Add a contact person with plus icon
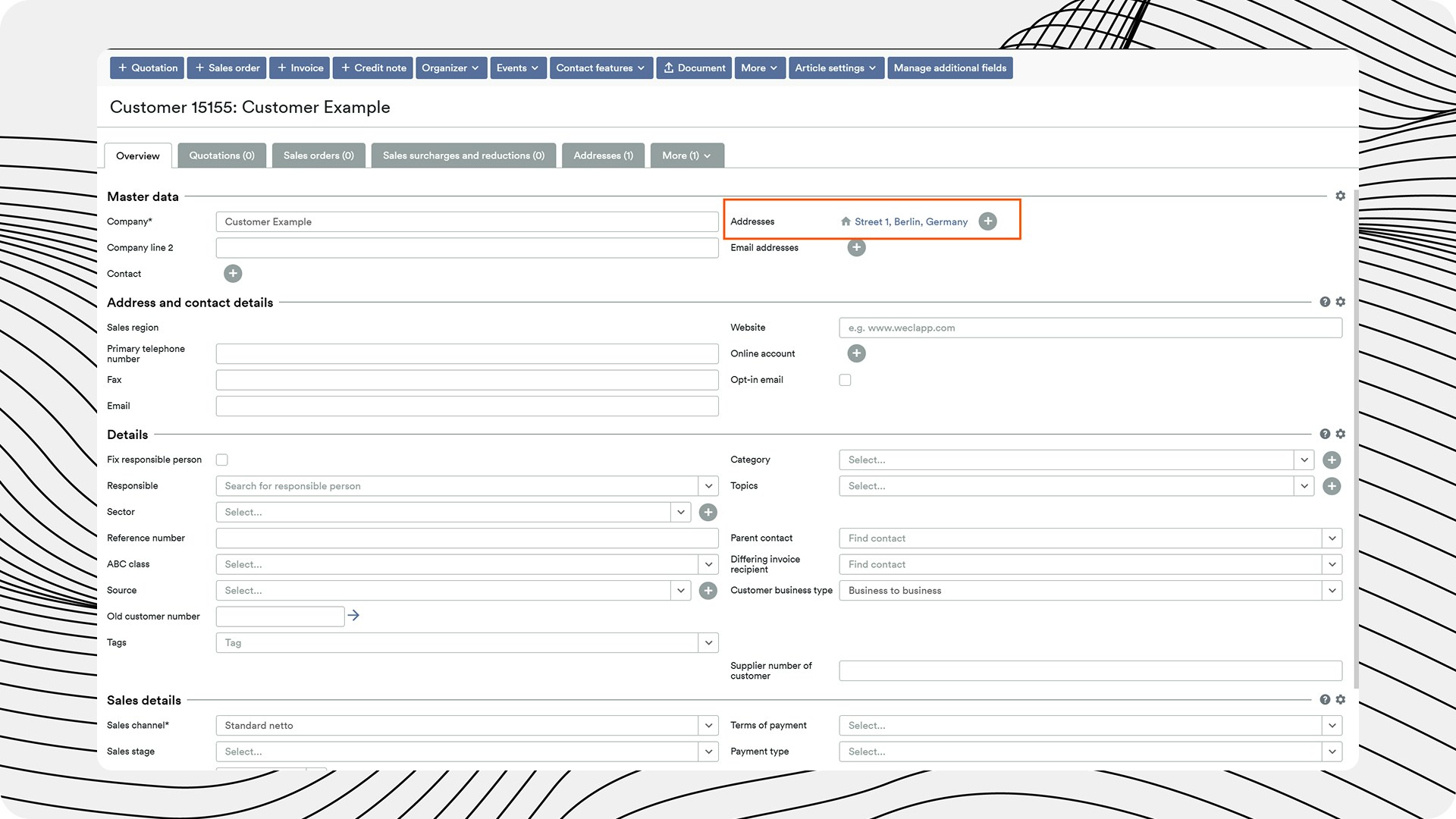 233,273
